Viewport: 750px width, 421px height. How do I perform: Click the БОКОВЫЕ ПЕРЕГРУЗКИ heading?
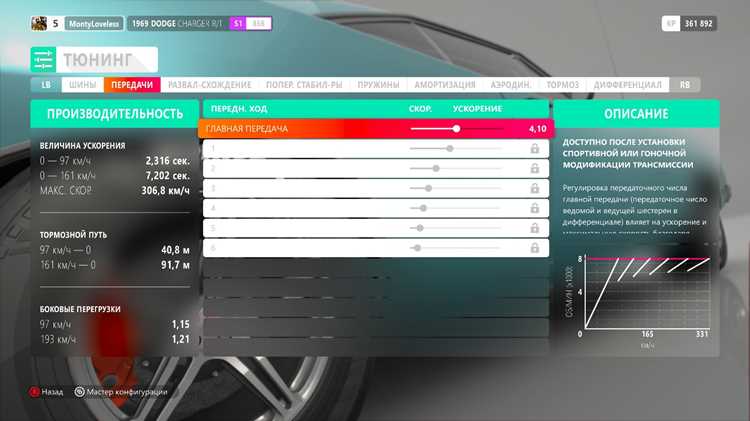pyautogui.click(x=80, y=309)
